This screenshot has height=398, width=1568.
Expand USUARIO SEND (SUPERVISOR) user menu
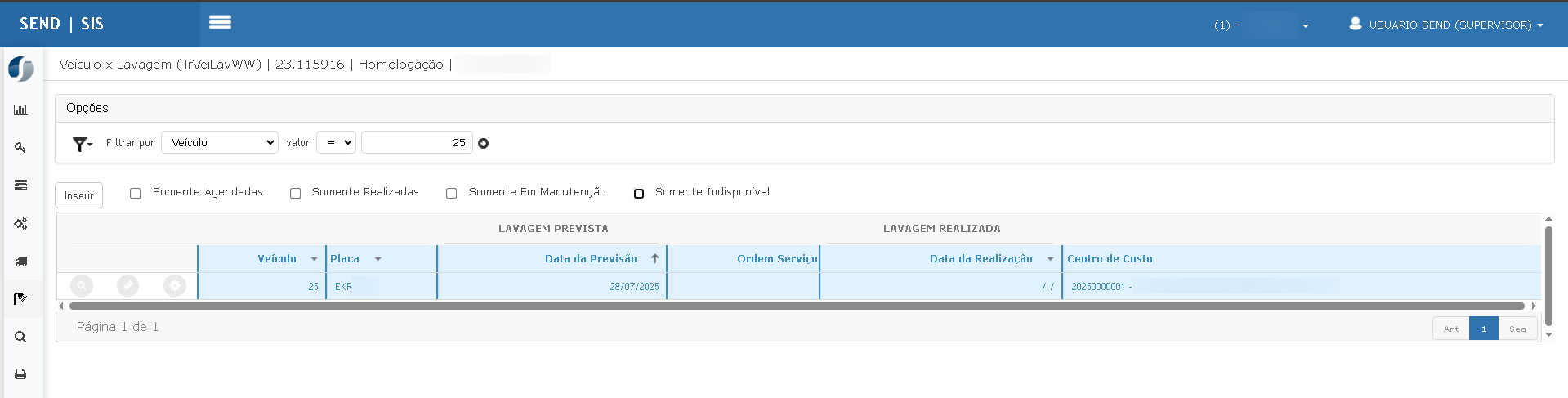(1446, 25)
